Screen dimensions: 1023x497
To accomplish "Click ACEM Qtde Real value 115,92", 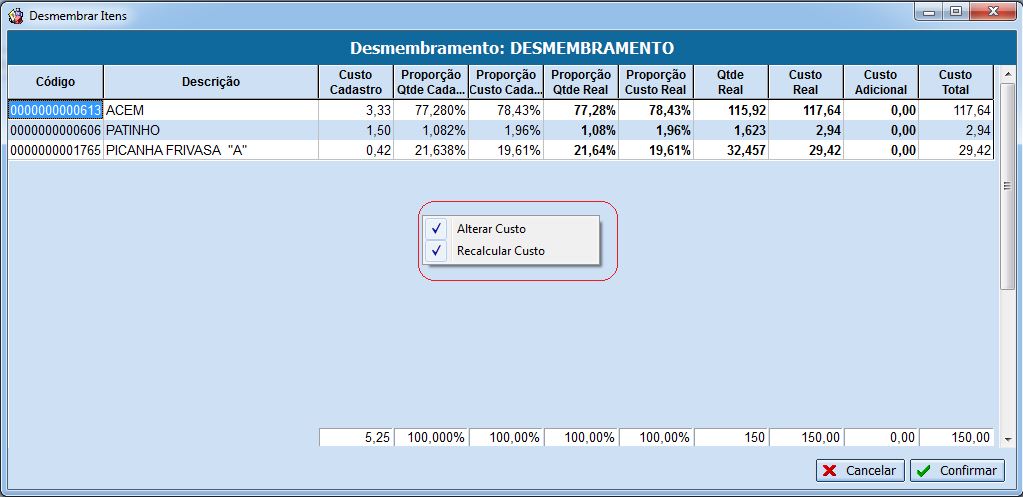I will tap(731, 110).
